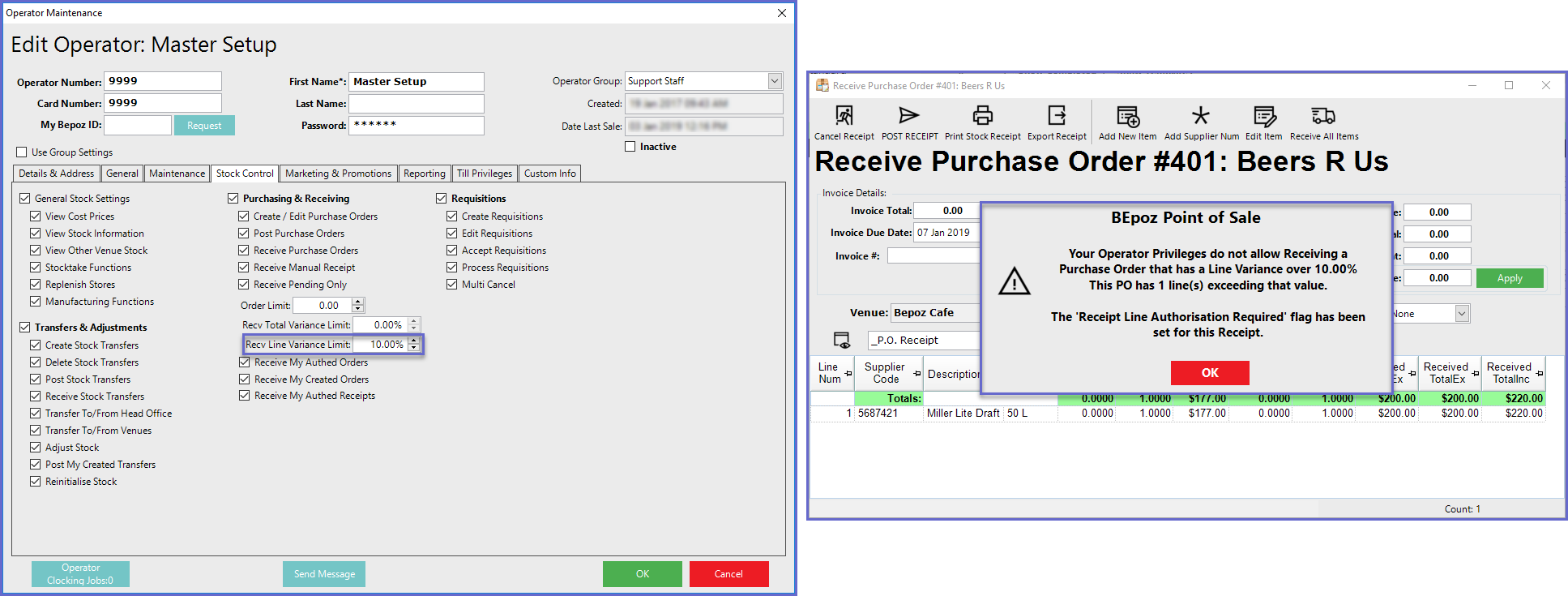
Task: Open the Operator Group dropdown
Action: (x=775, y=81)
